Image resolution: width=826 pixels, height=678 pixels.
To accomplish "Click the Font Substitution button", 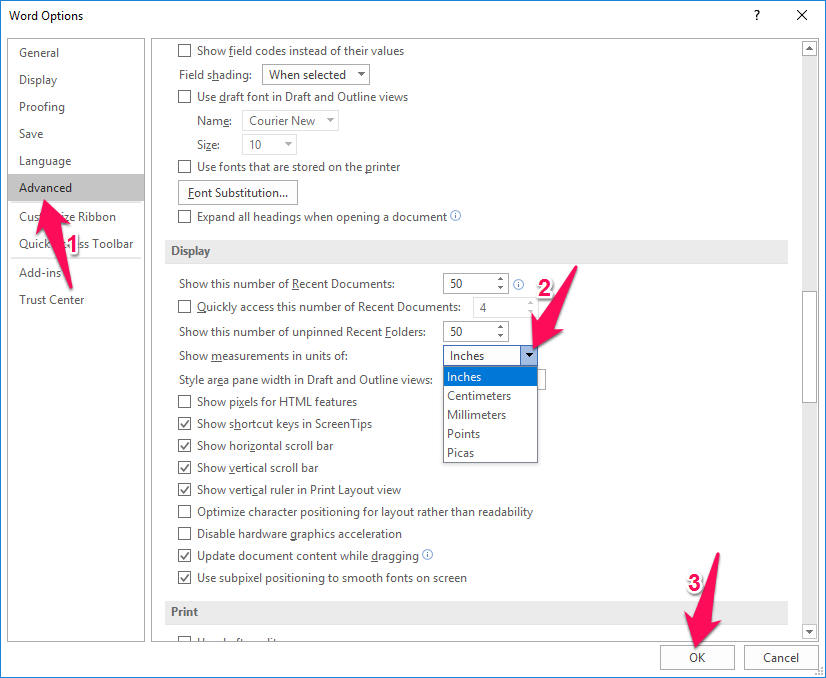I will [x=237, y=193].
